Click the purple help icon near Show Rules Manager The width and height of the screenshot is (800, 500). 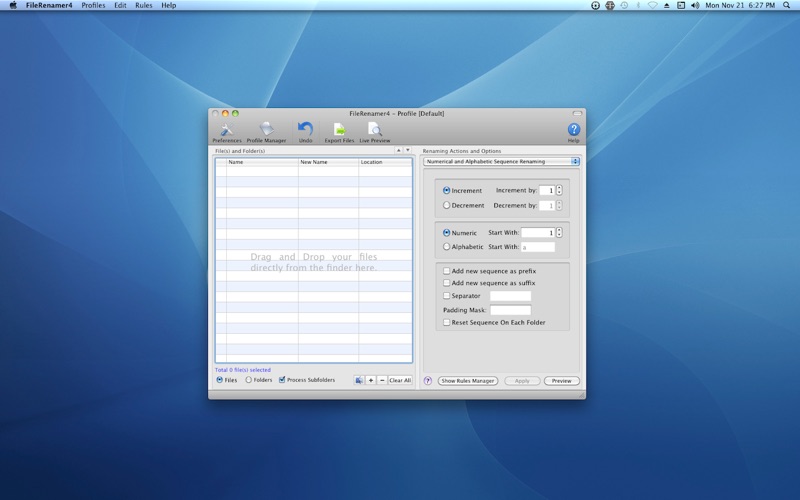[428, 381]
